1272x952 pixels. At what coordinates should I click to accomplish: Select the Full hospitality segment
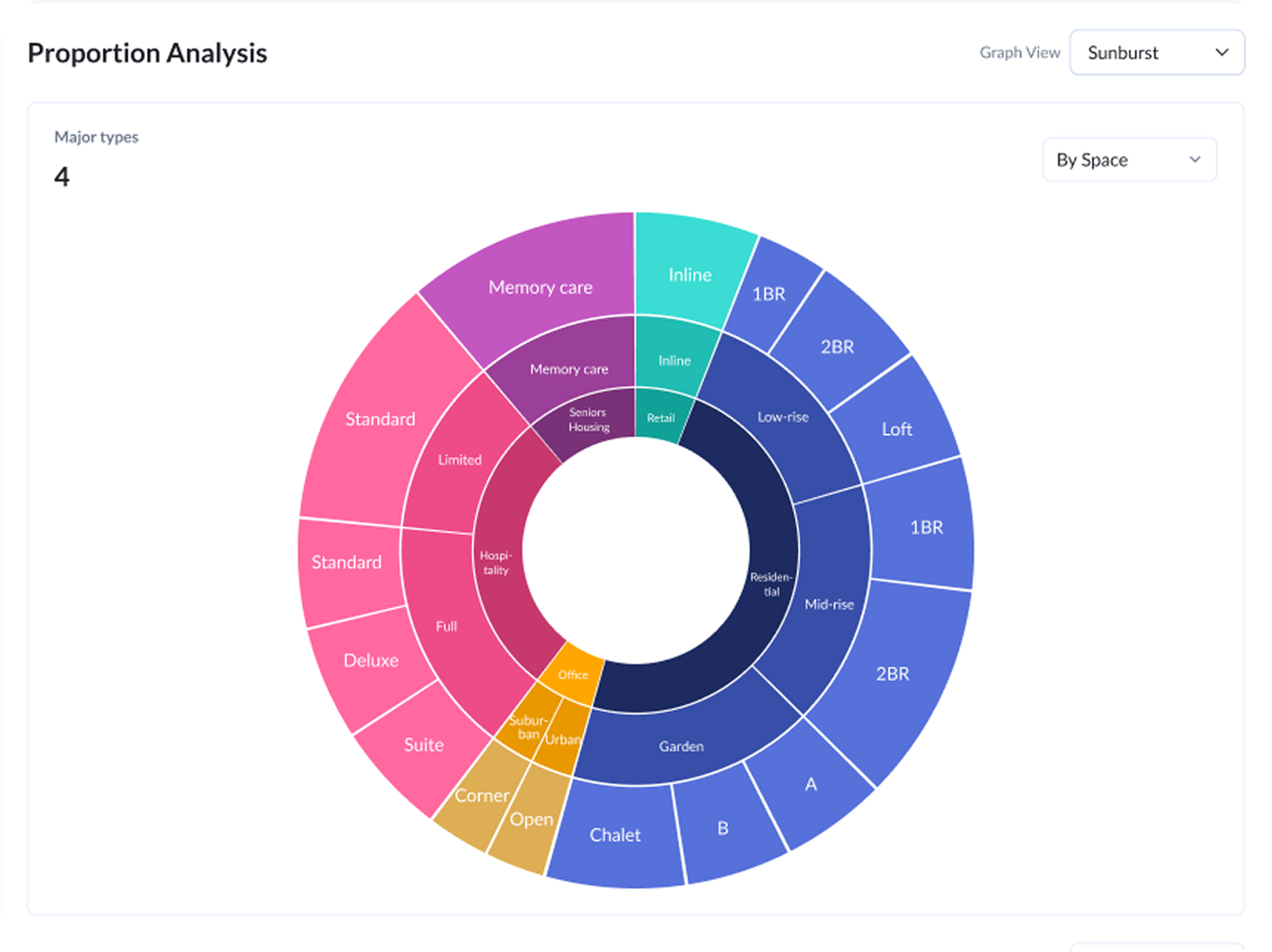coord(447,625)
